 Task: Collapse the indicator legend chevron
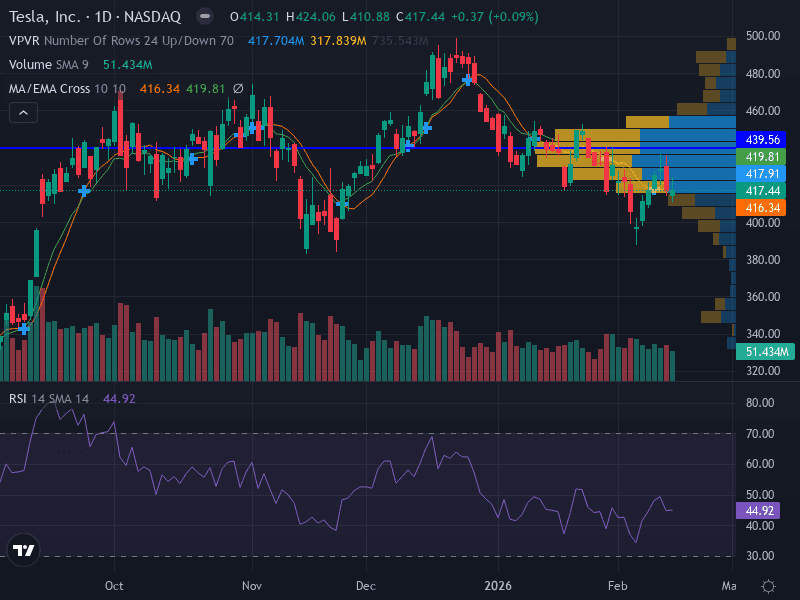[23, 113]
